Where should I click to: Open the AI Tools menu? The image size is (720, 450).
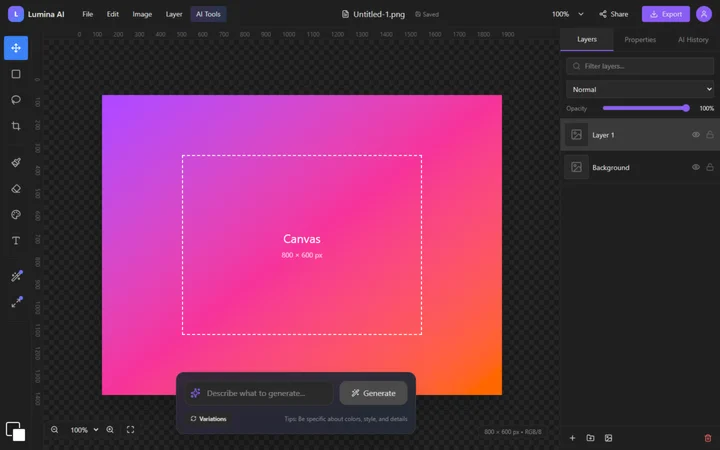pyautogui.click(x=208, y=14)
